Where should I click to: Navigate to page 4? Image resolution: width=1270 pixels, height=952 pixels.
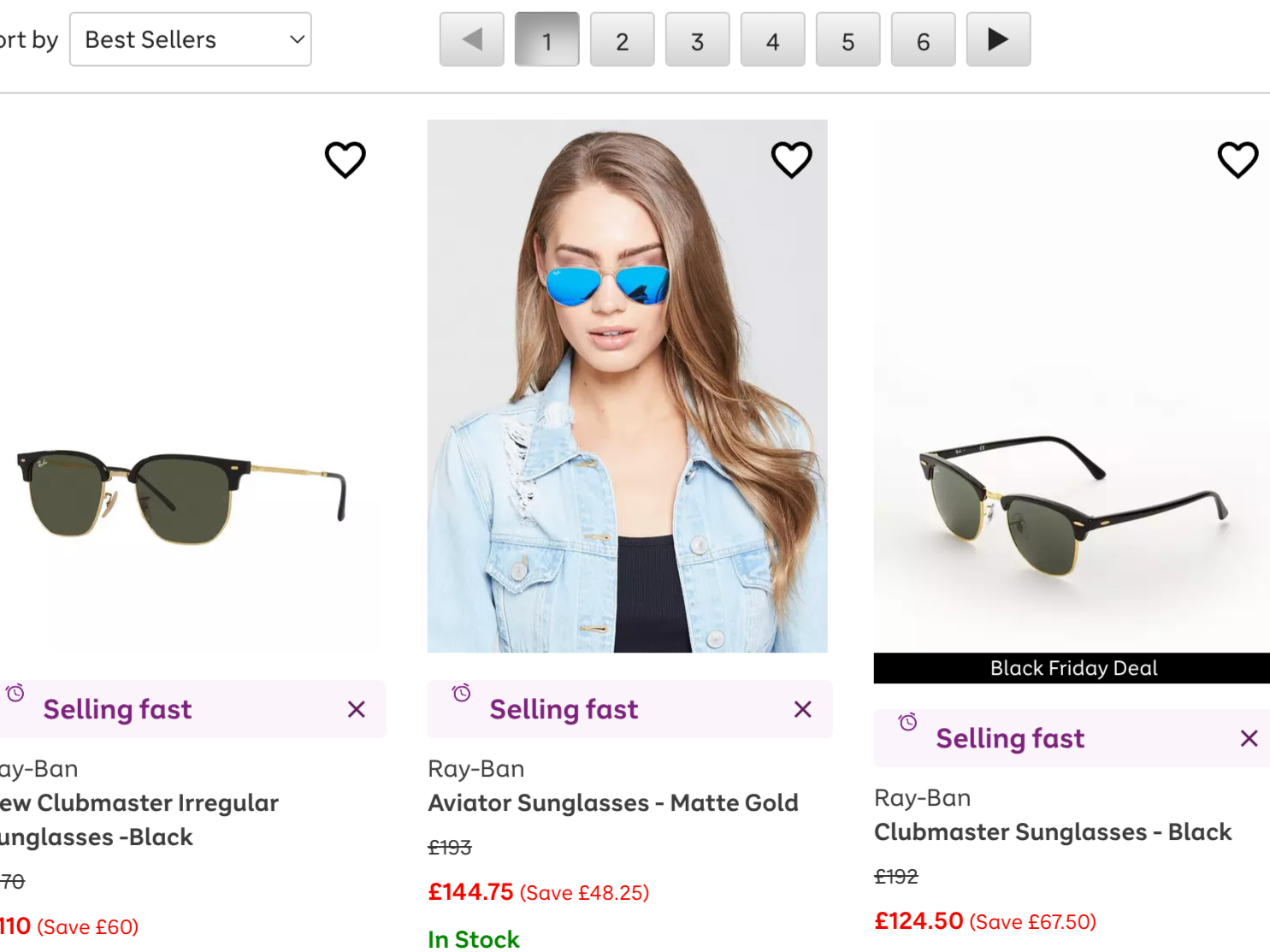coord(773,39)
